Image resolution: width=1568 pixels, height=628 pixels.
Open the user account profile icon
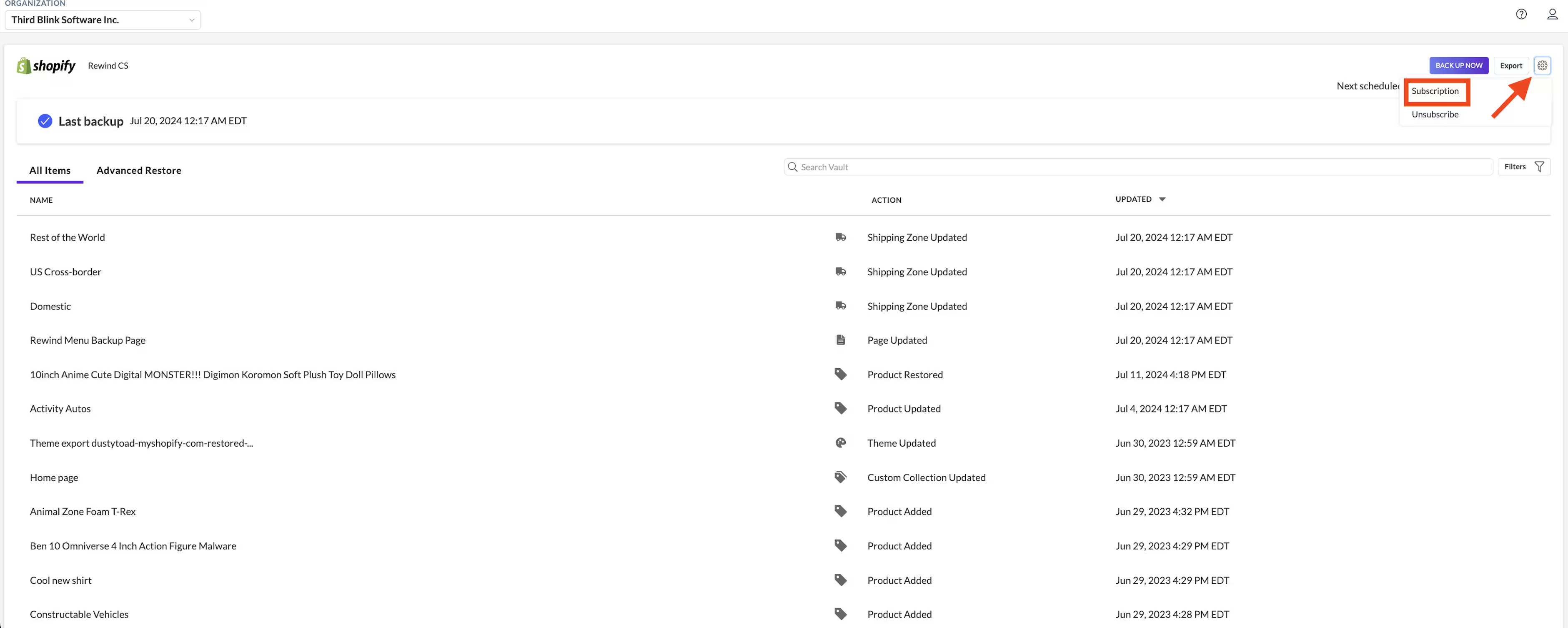coord(1552,14)
